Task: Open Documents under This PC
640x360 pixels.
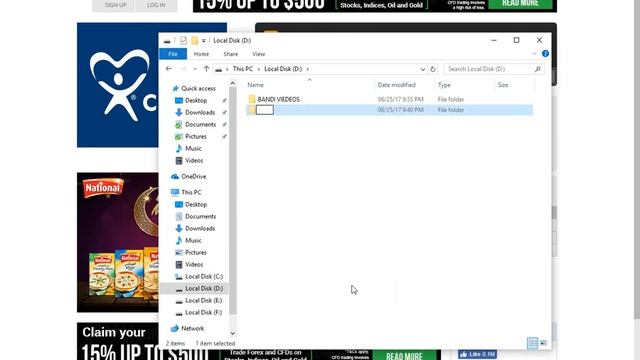Action: coord(200,216)
